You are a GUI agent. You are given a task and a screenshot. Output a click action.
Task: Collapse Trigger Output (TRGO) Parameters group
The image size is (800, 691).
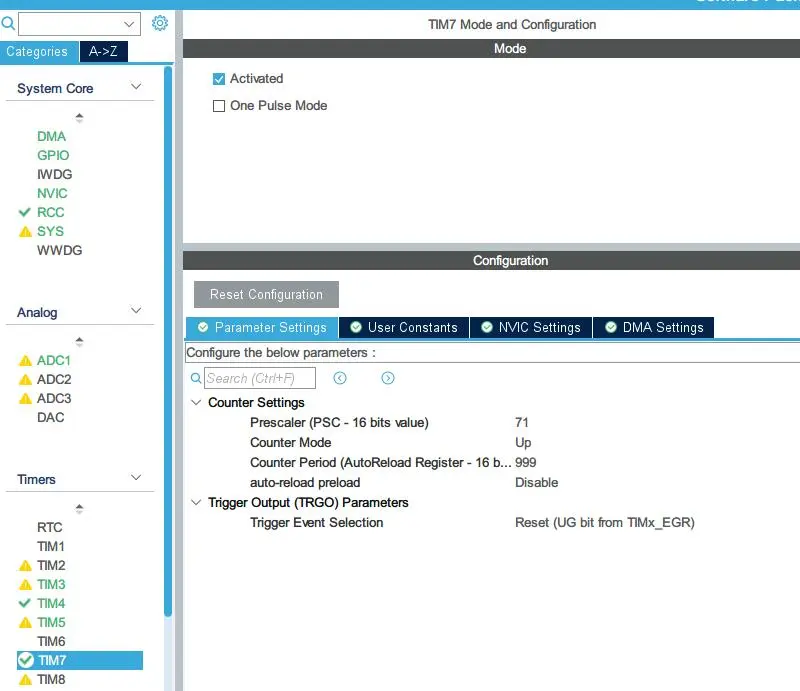[x=196, y=503]
